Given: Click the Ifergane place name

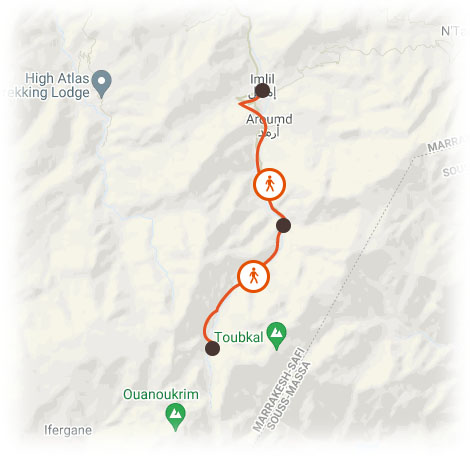Looking at the screenshot, I should click(68, 430).
